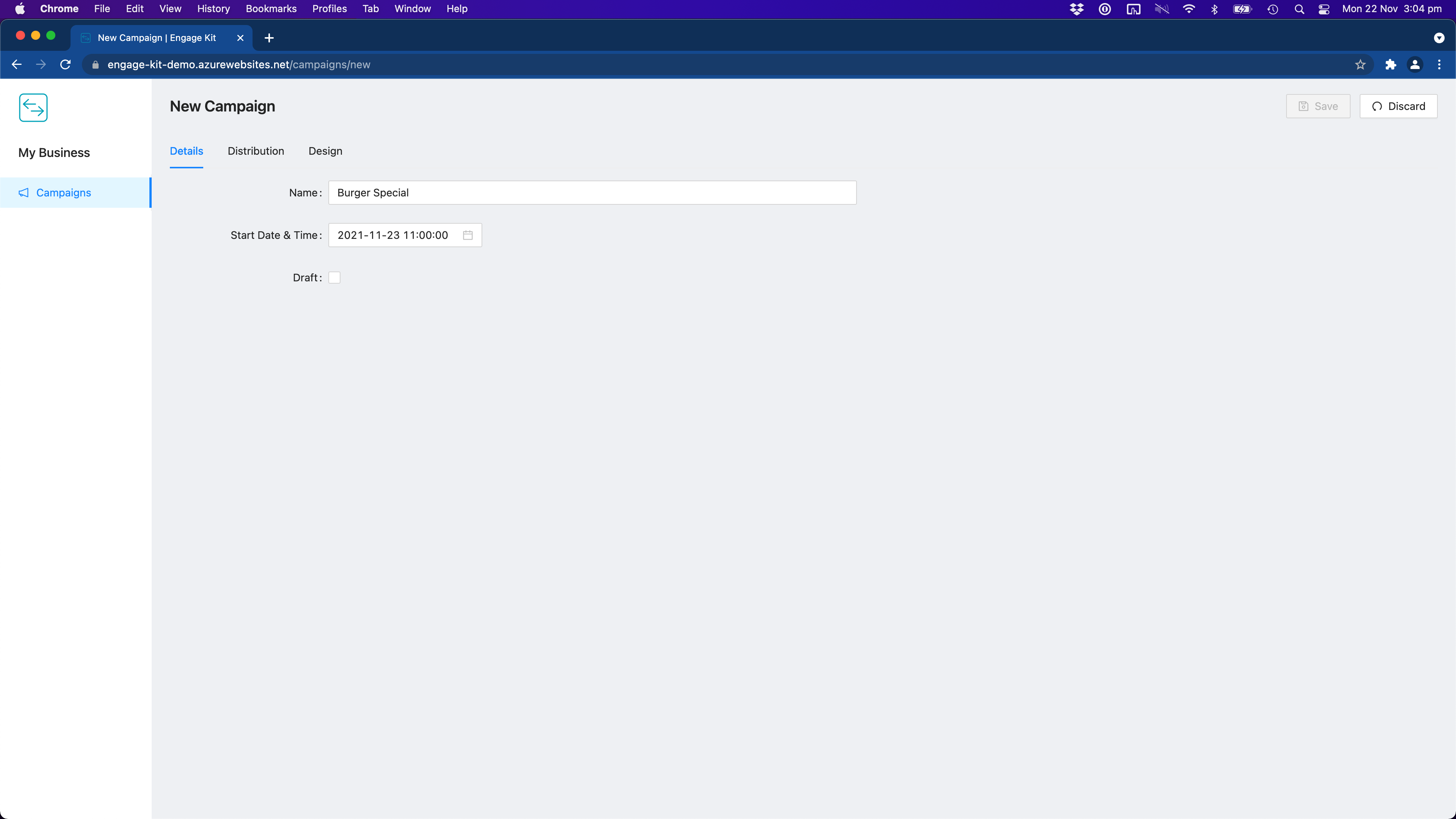The height and width of the screenshot is (819, 1456).
Task: Click the Engage Kit logo icon
Action: click(x=33, y=107)
